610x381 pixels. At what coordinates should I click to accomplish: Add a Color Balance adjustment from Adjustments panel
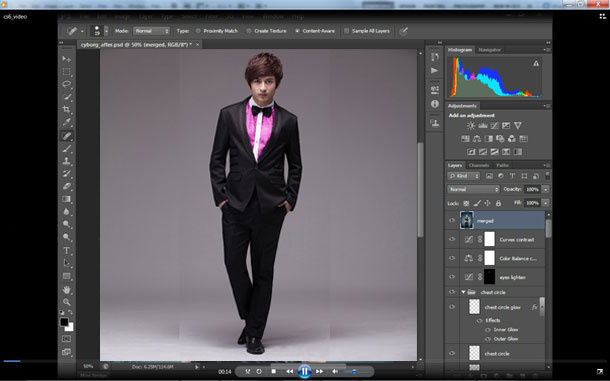tap(477, 139)
